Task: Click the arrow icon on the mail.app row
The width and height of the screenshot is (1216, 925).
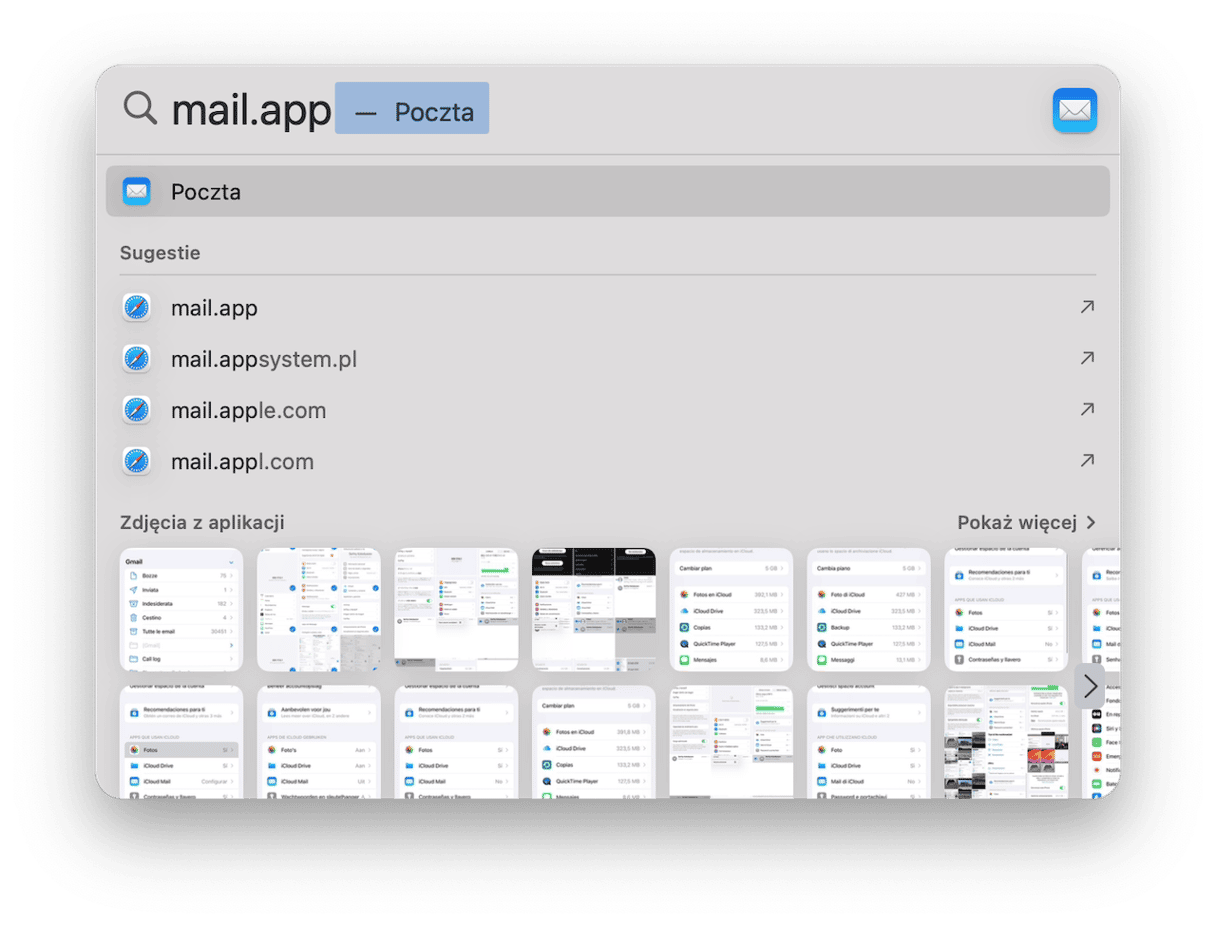Action: coord(1087,307)
